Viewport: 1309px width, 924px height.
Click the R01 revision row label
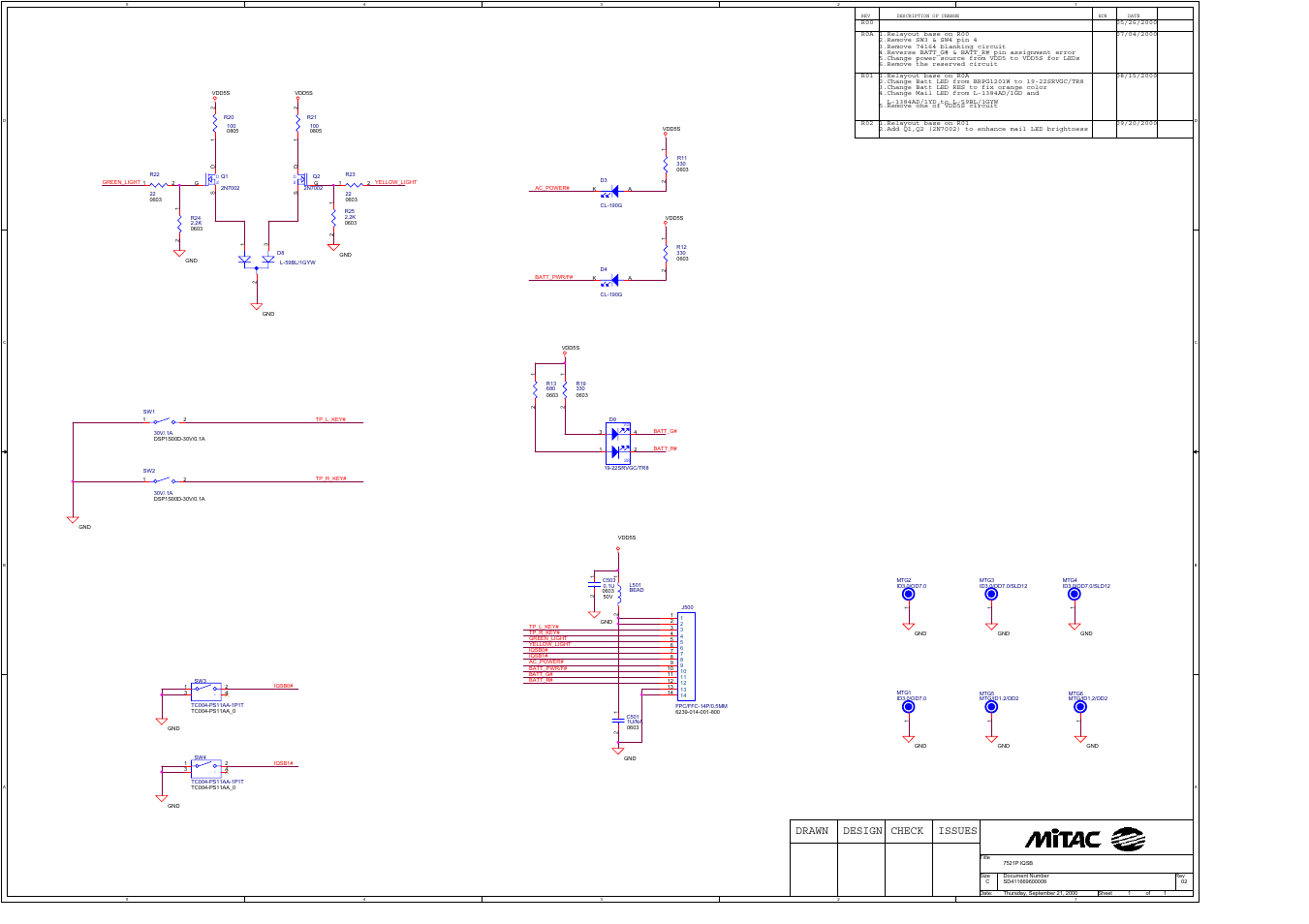[867, 76]
